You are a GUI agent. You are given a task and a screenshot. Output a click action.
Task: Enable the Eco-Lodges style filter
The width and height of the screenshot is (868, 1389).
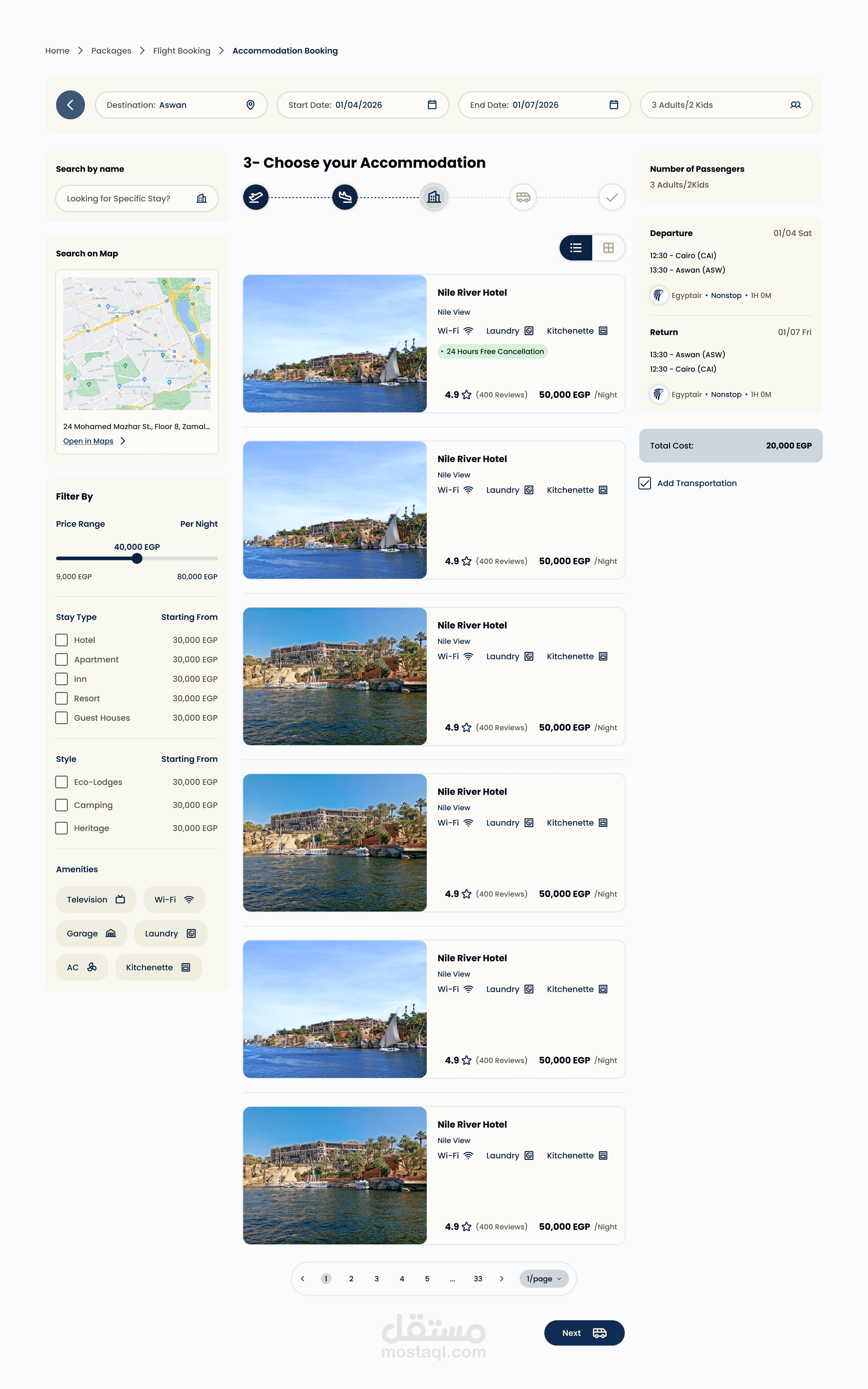[61, 782]
